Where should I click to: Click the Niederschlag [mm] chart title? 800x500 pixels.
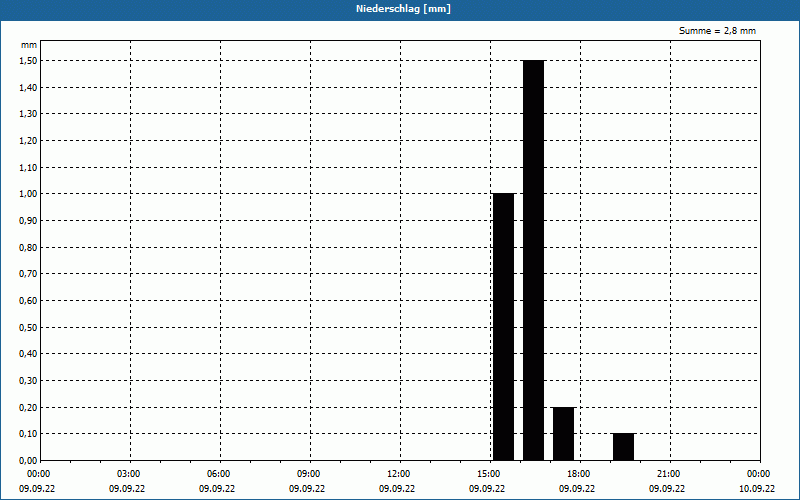[403, 9]
